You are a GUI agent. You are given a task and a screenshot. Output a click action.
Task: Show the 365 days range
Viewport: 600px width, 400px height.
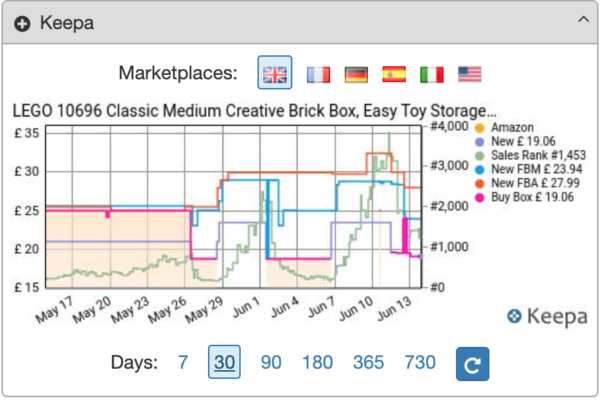coord(368,362)
